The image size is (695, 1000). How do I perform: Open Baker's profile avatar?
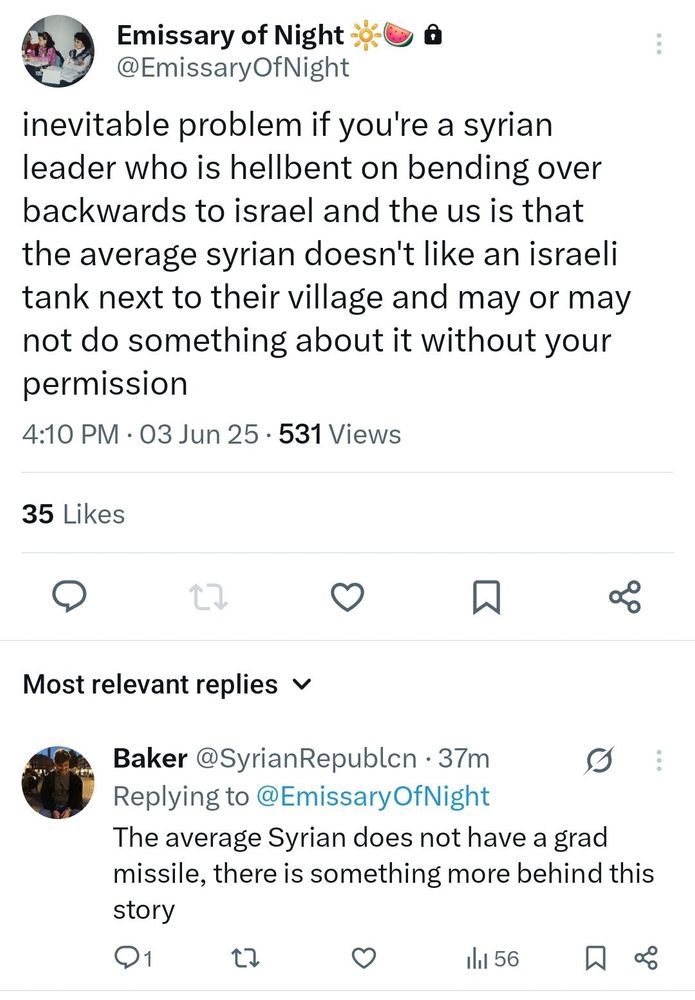pyautogui.click(x=58, y=781)
